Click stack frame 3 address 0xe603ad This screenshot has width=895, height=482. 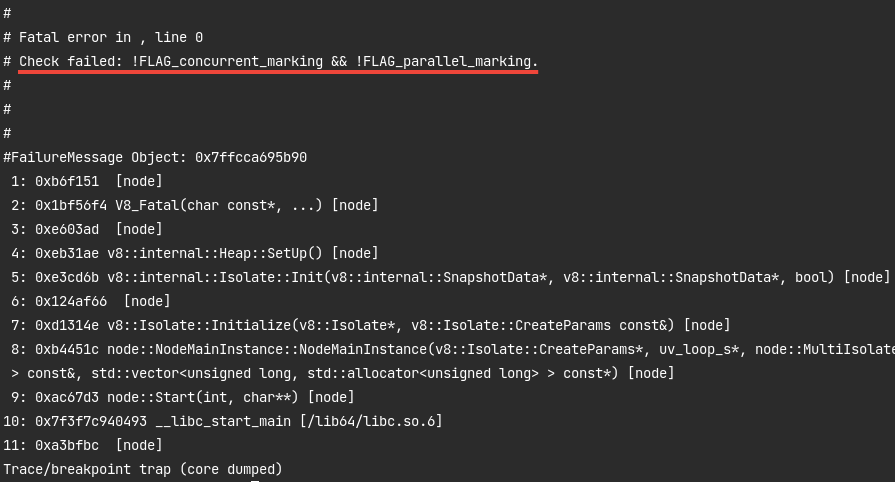67,229
